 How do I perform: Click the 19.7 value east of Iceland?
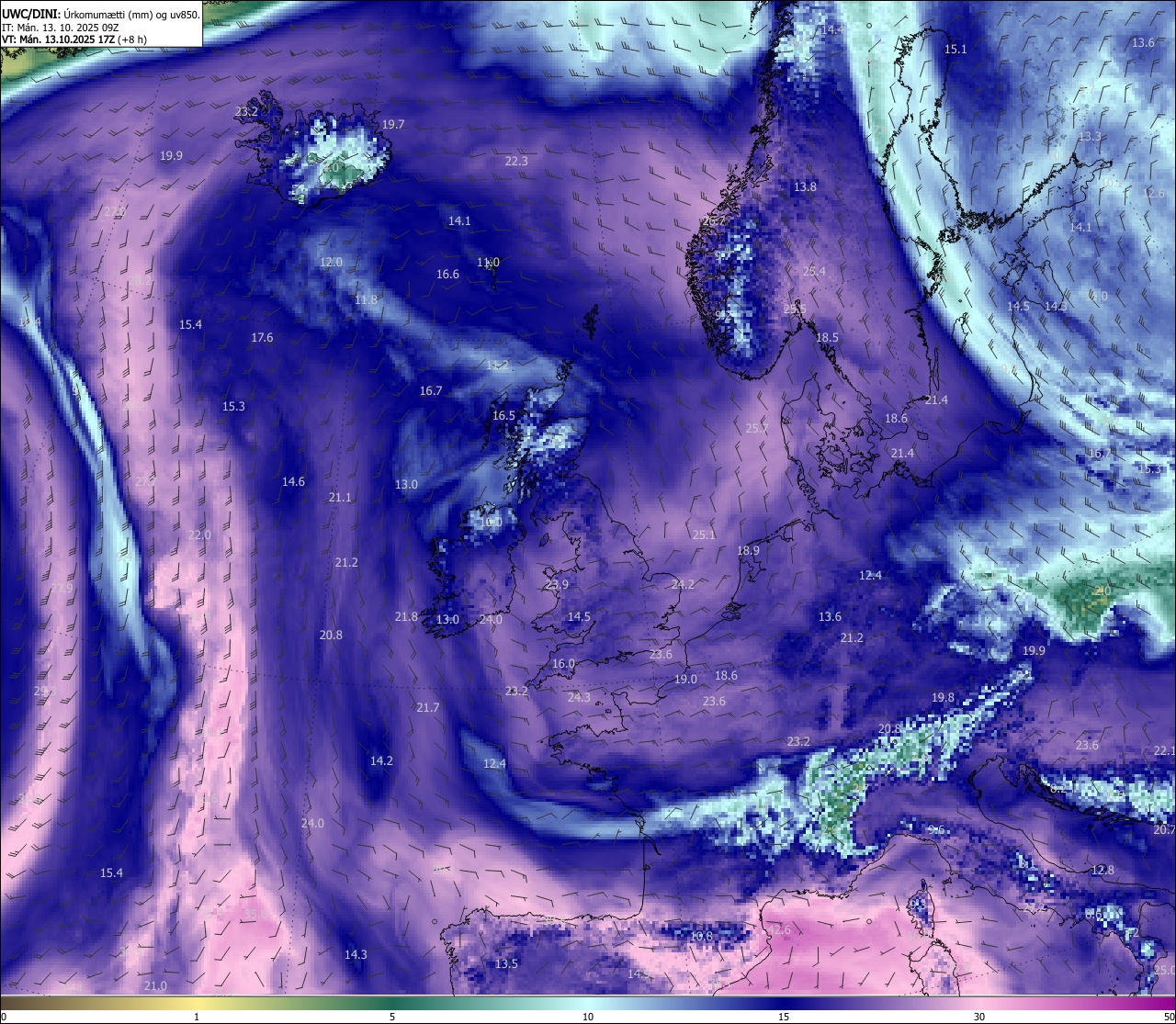click(x=393, y=124)
